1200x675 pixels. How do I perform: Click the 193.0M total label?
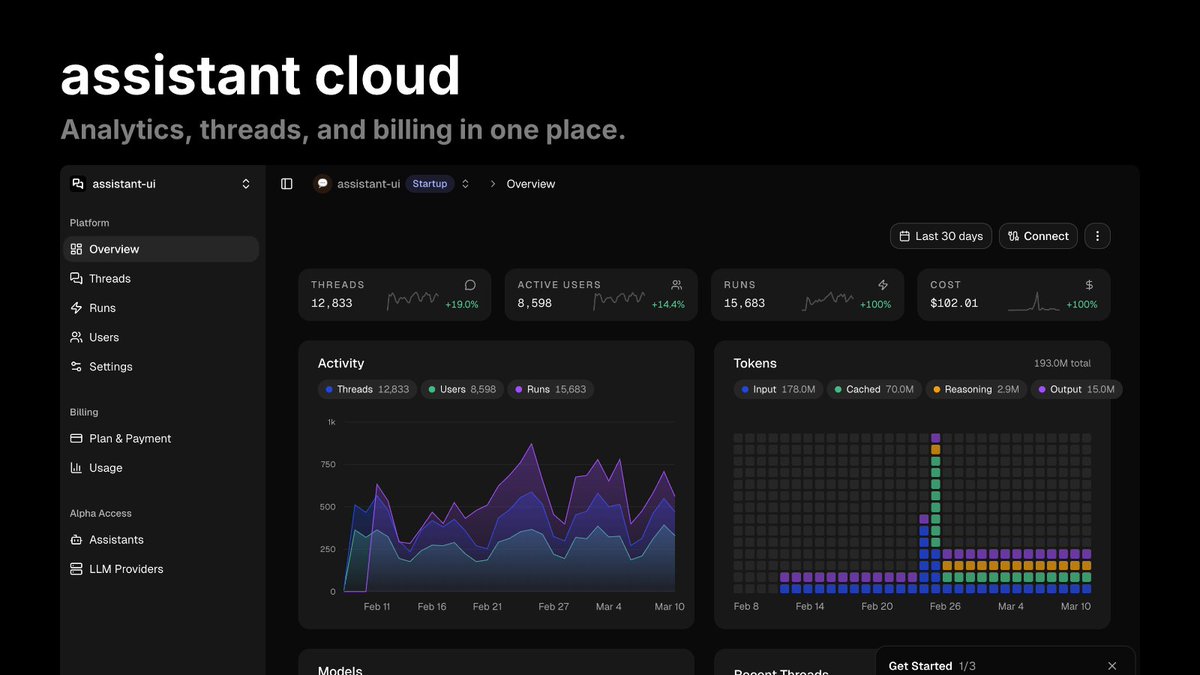click(1062, 364)
